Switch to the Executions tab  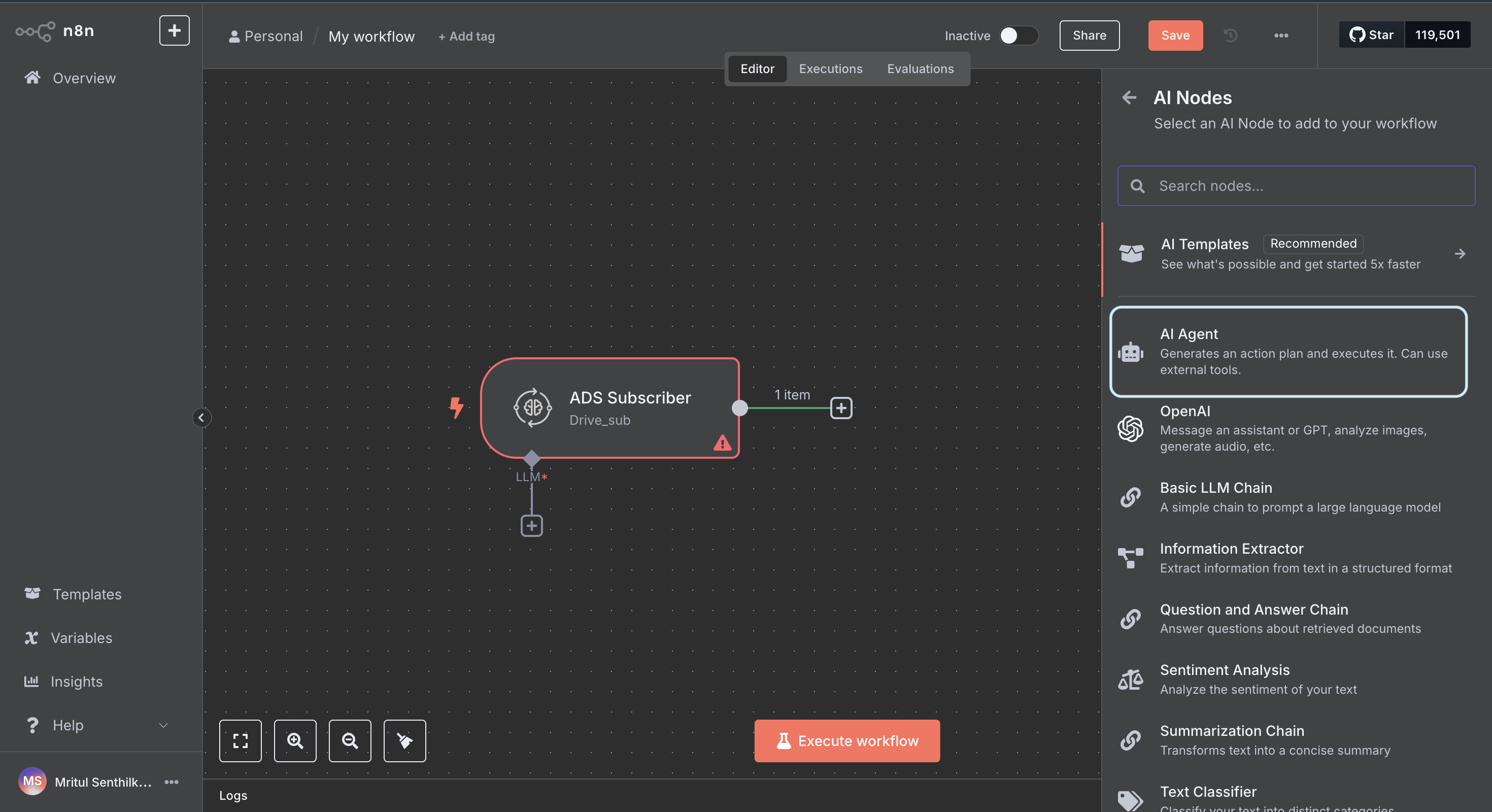[830, 69]
